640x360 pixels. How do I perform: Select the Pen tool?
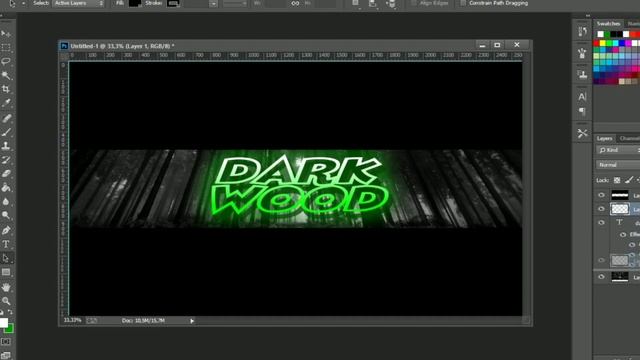(x=6, y=231)
